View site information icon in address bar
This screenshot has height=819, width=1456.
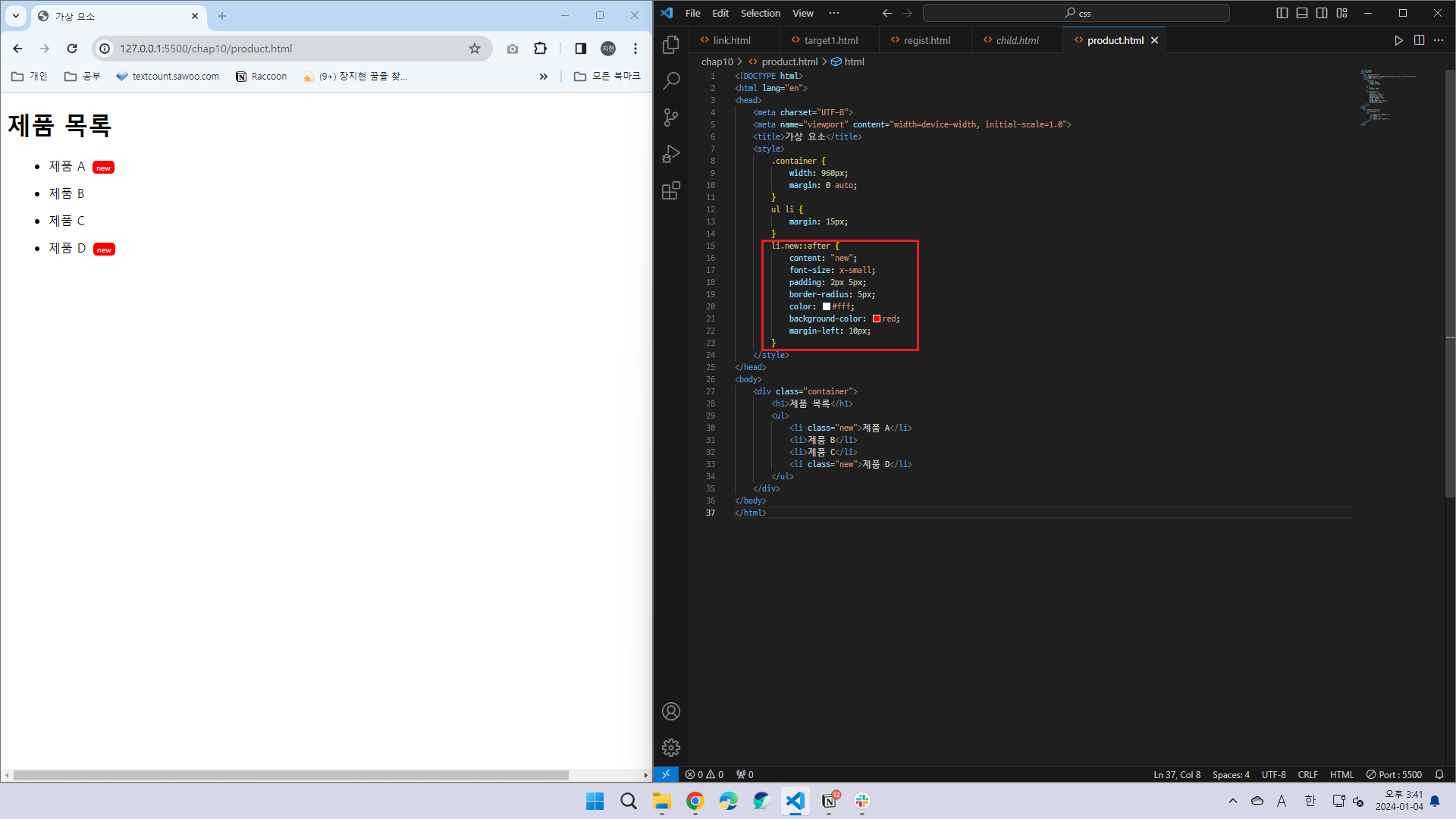[x=105, y=49]
